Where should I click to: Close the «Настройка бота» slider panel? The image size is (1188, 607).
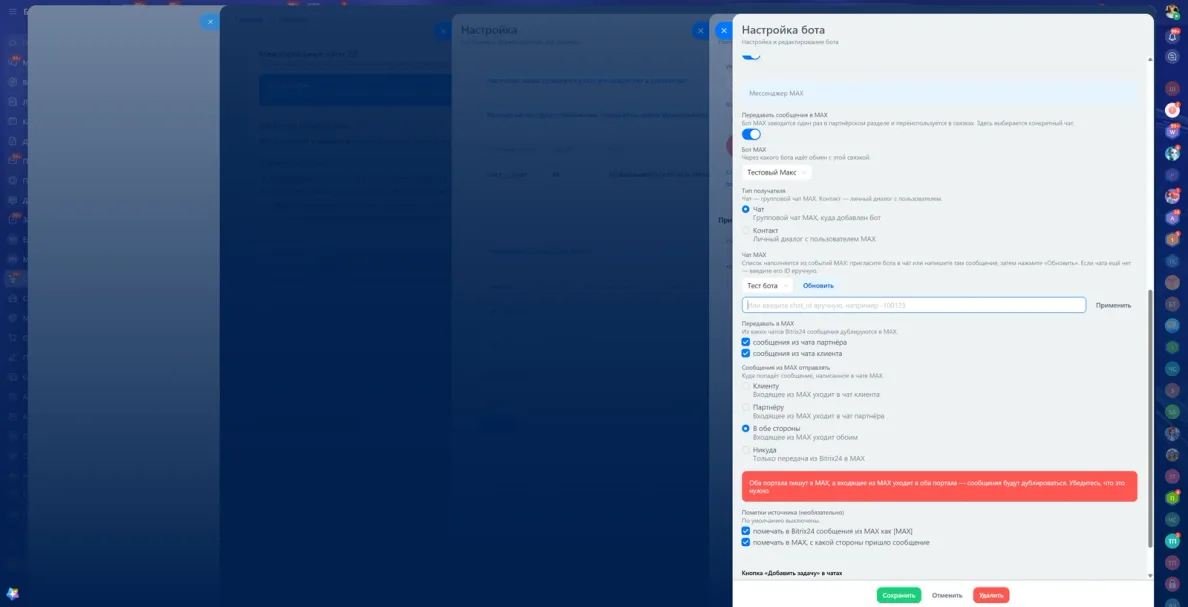724,31
